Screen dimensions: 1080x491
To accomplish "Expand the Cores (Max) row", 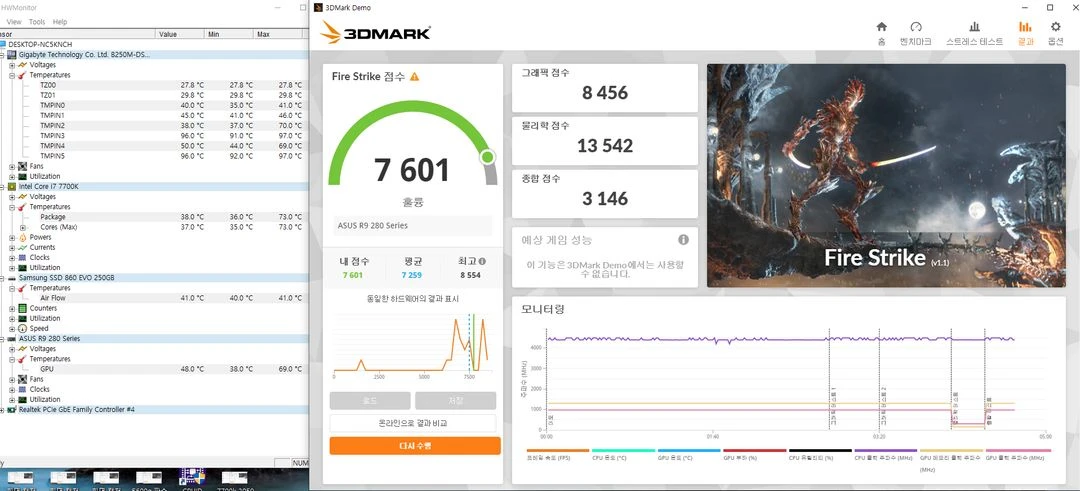I will pos(23,227).
